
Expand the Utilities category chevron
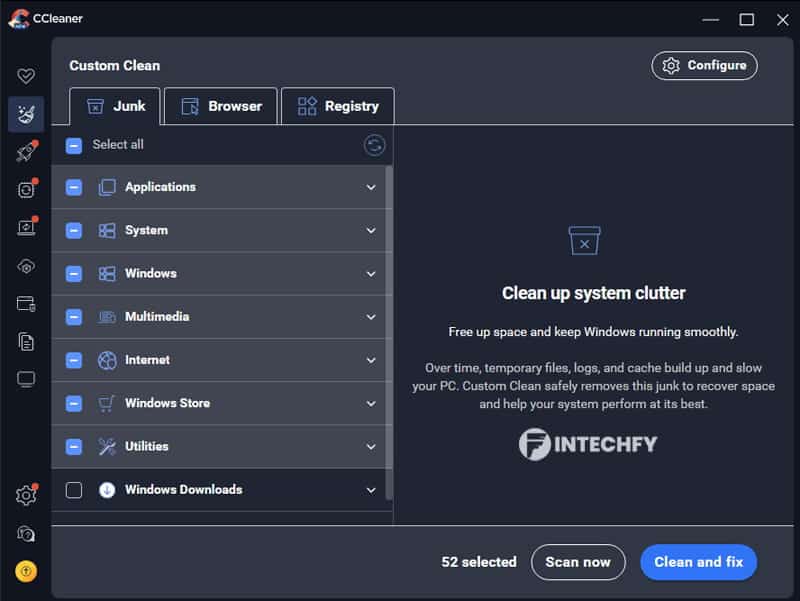[x=371, y=447]
